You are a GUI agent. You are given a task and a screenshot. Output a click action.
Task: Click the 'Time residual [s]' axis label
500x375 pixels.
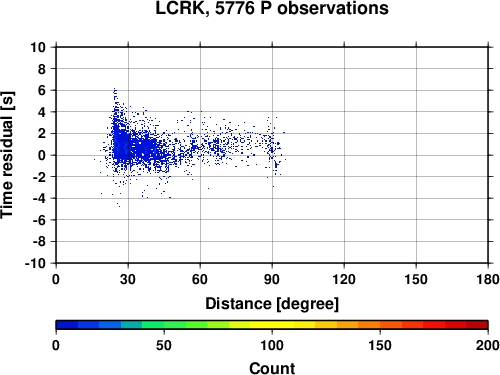(x=7, y=155)
